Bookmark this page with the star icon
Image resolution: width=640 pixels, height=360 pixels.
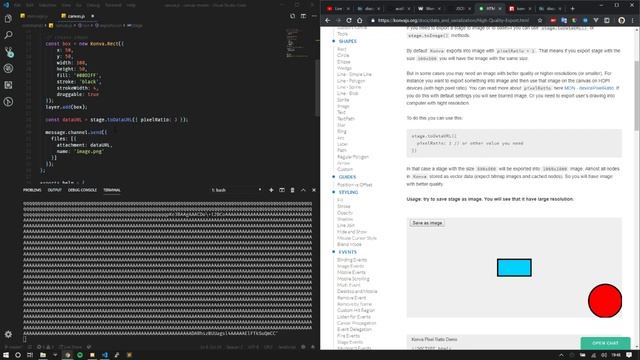pos(540,20)
